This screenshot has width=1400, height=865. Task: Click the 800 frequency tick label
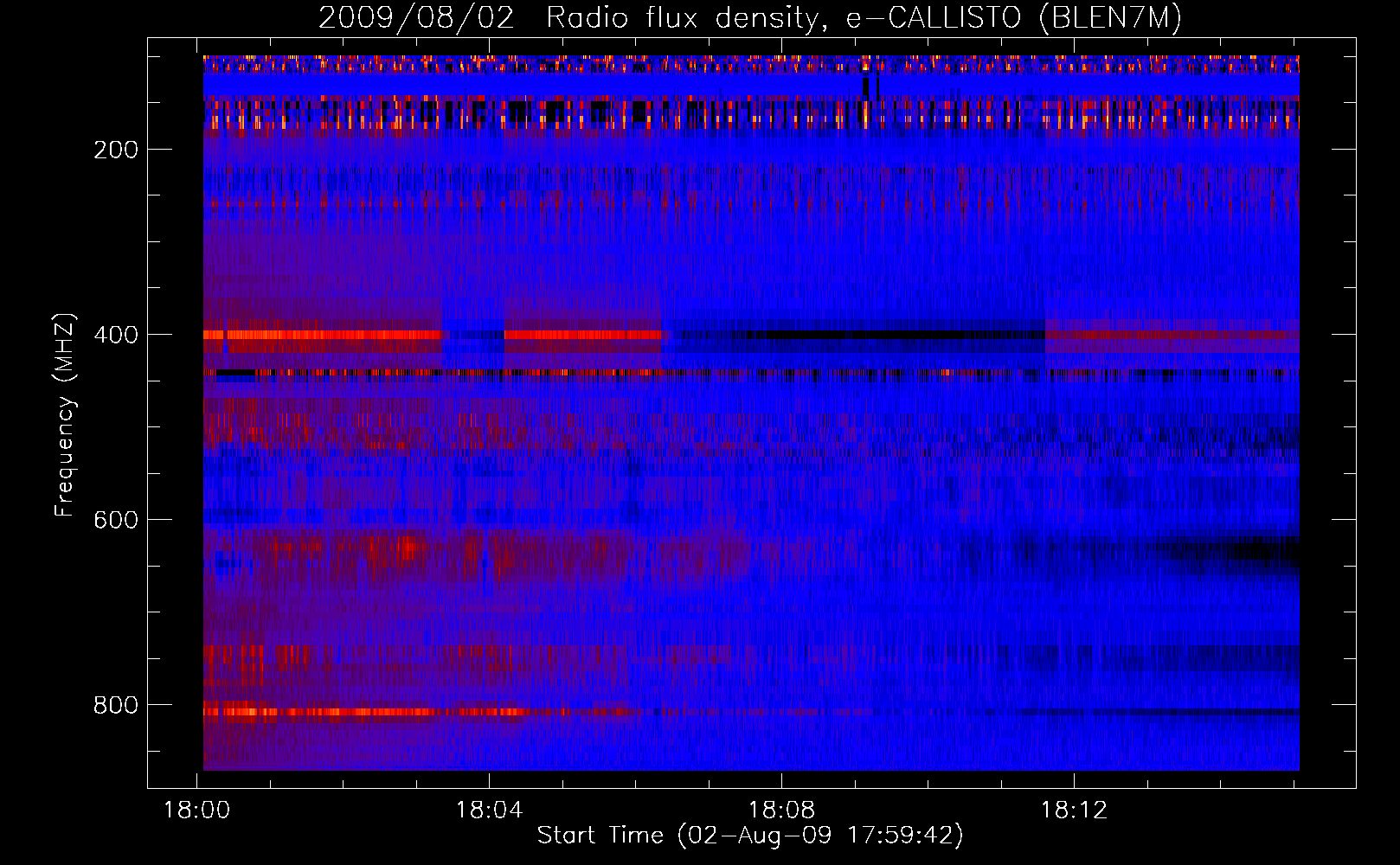coord(116,705)
